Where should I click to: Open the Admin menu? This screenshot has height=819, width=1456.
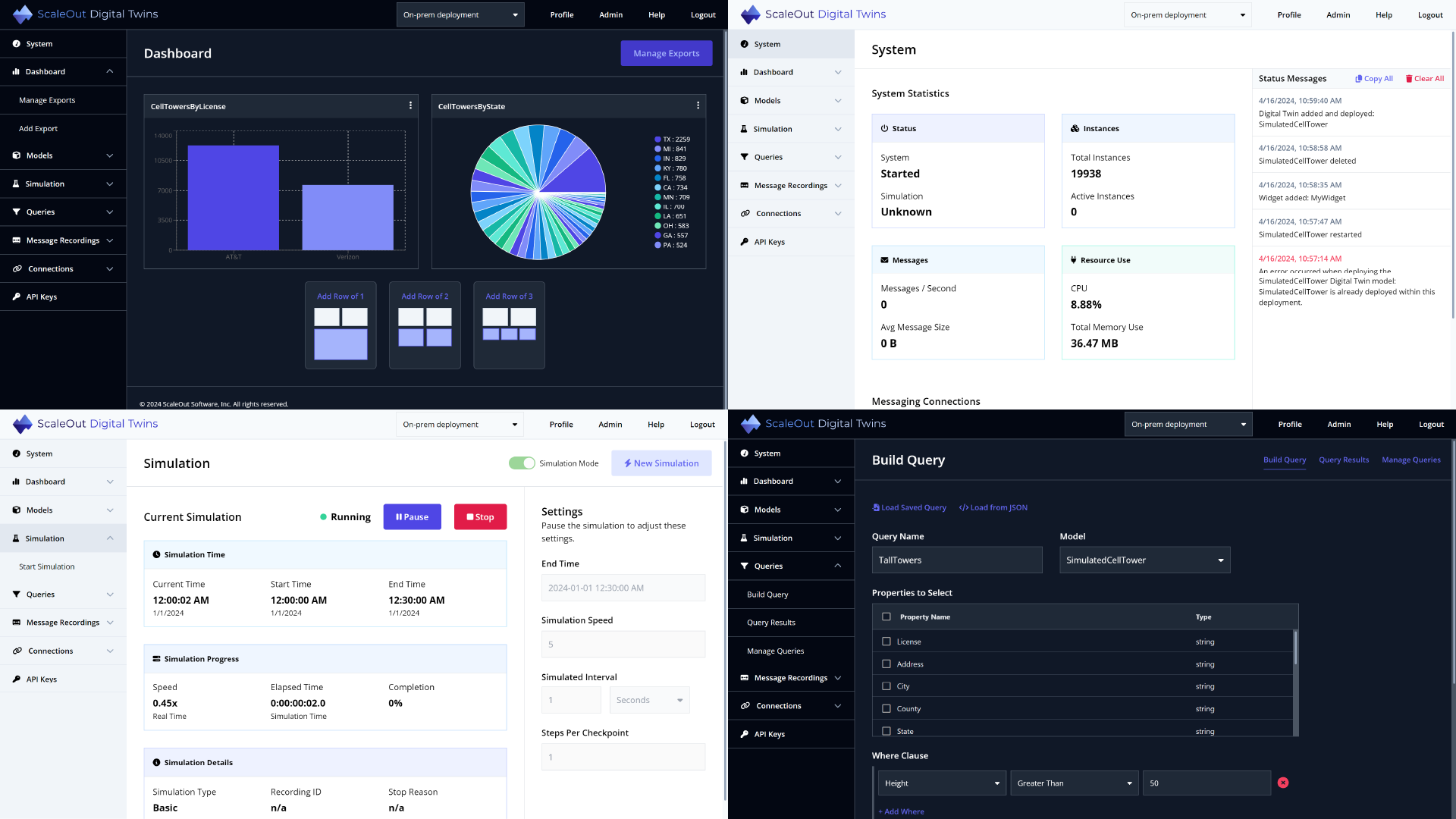point(610,14)
